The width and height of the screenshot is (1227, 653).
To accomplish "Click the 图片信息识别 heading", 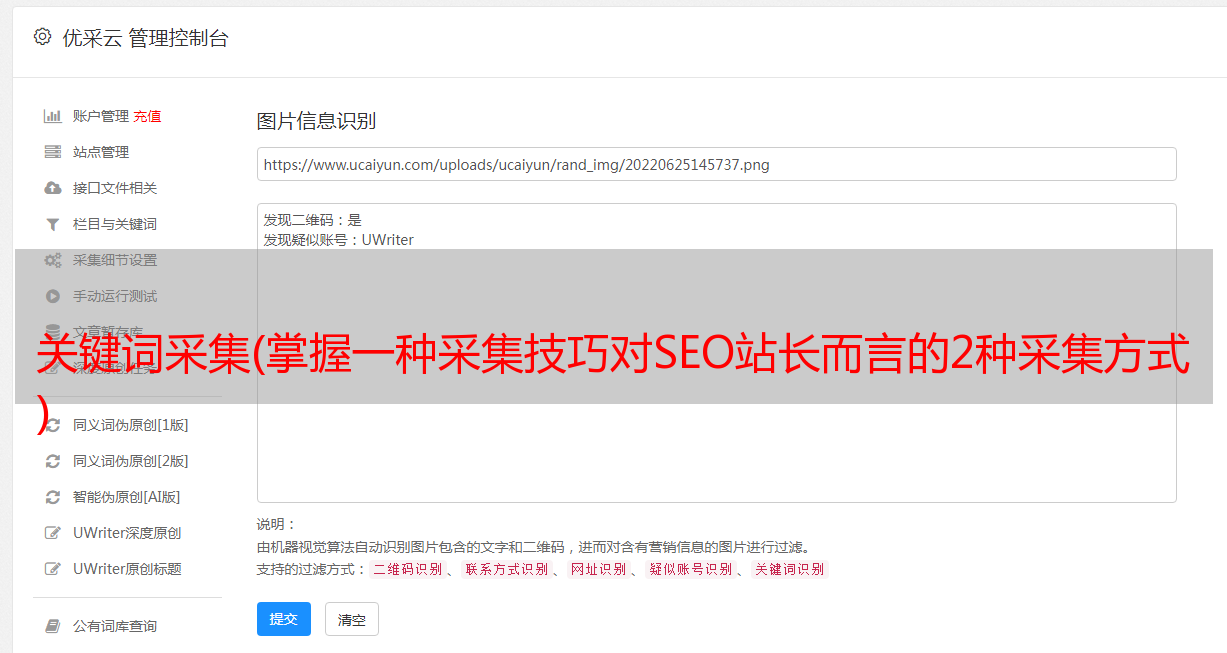I will (316, 121).
